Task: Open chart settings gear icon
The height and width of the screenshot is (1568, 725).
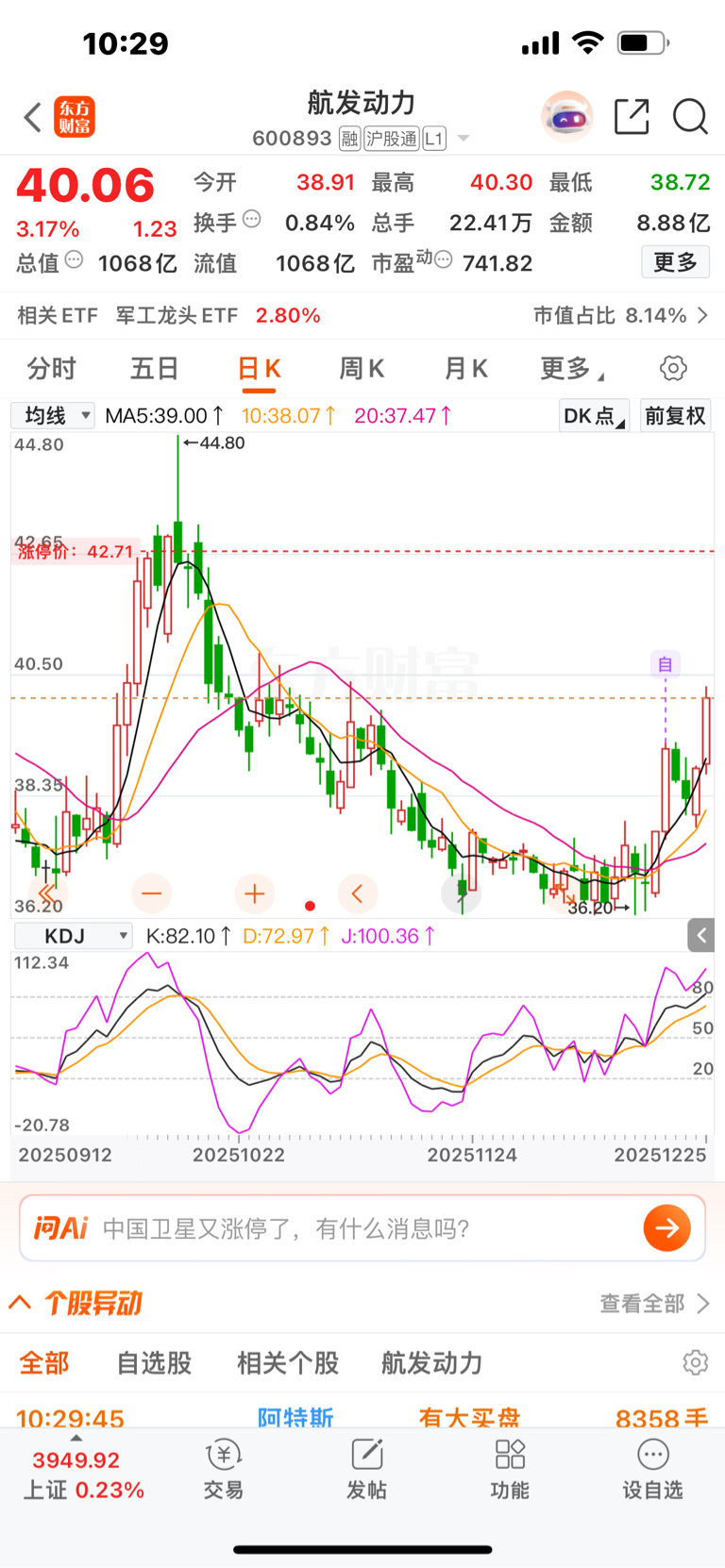Action: 673,368
